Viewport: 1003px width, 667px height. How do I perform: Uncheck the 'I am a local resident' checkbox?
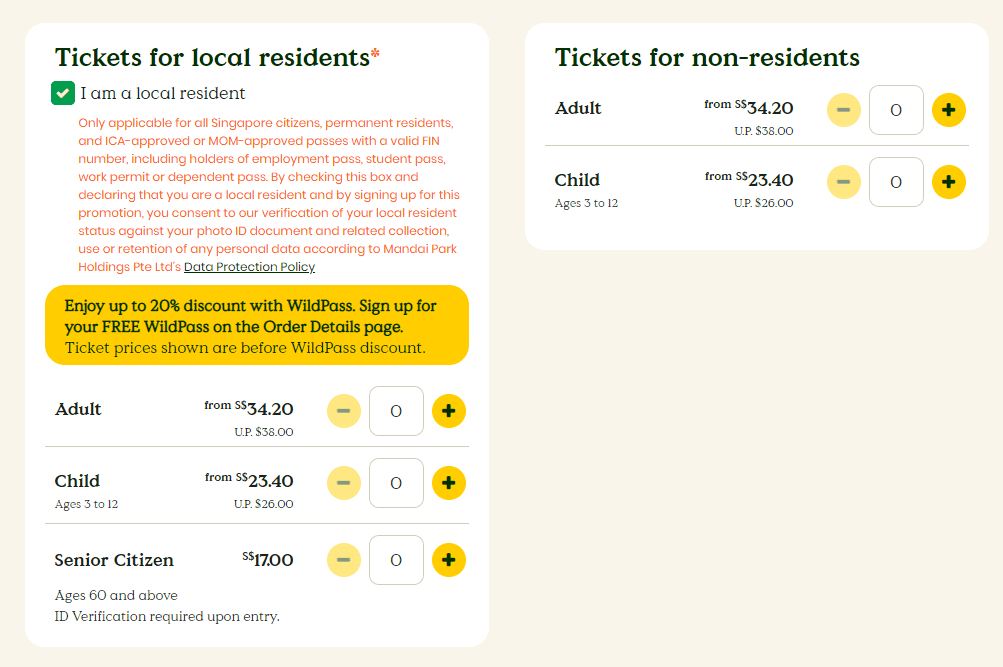[63, 94]
